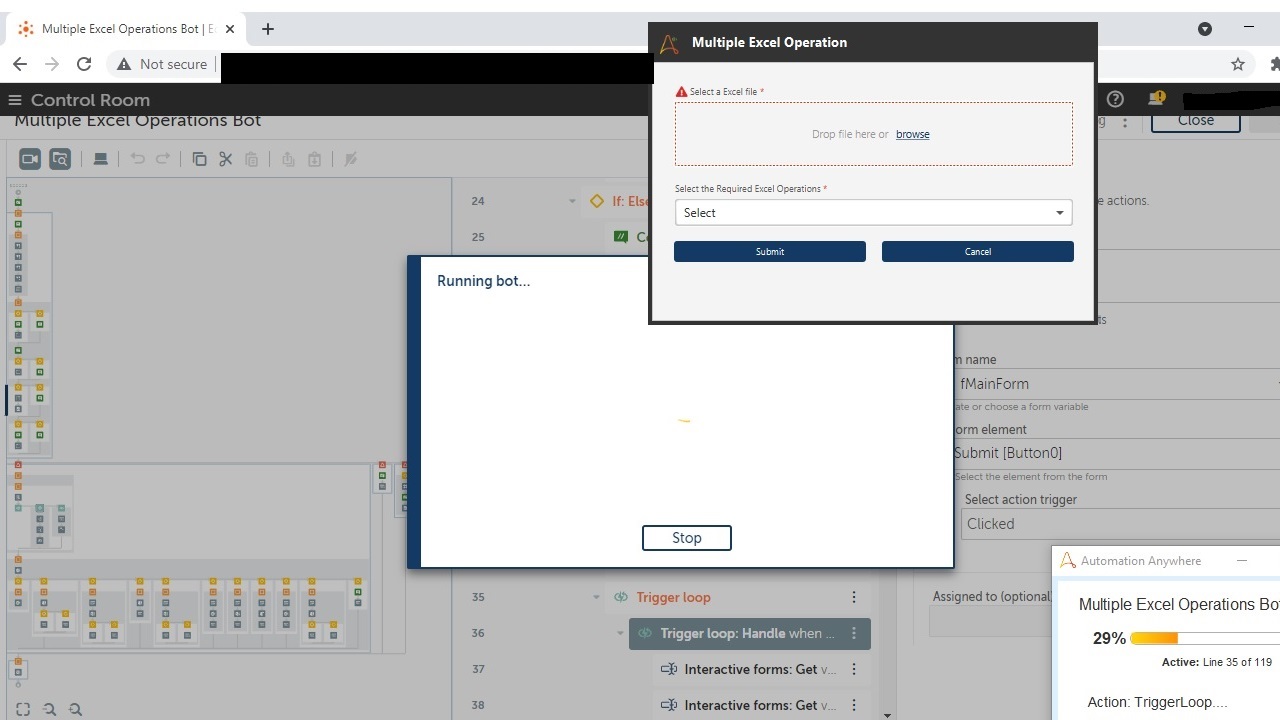
Task: Open options menu for line 38 action
Action: [854, 705]
